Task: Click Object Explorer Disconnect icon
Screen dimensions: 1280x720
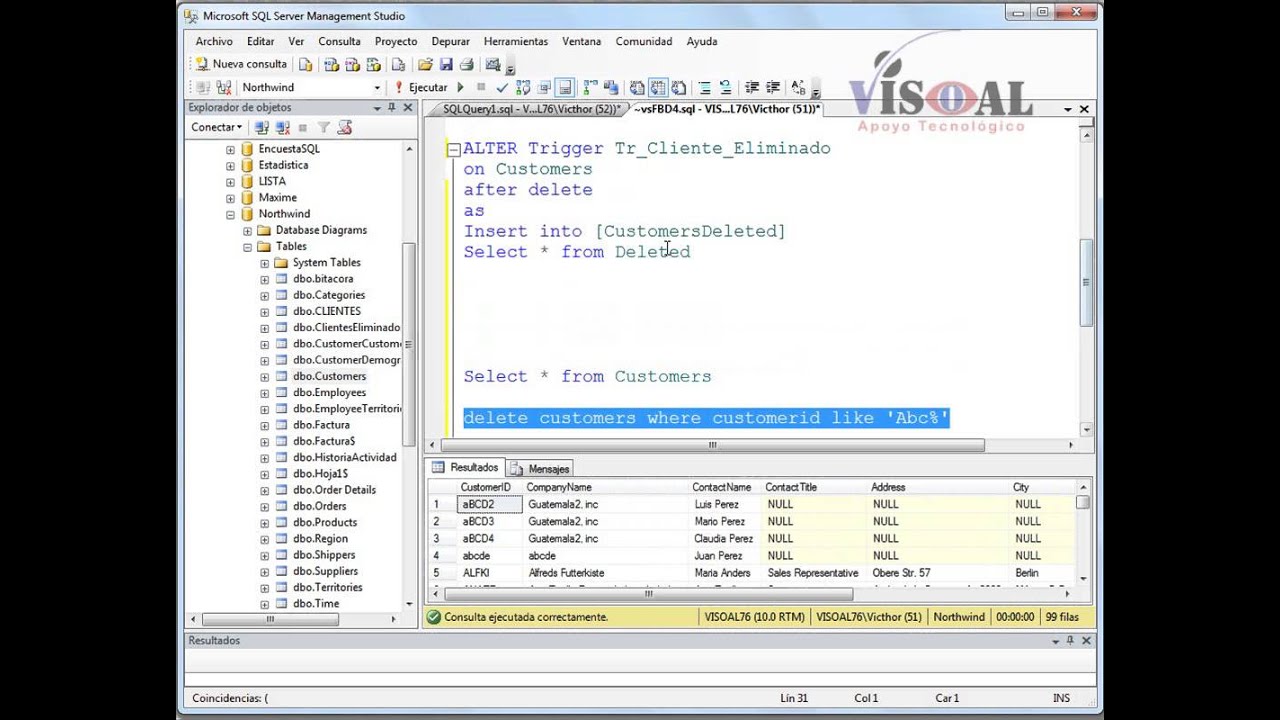Action: point(282,127)
